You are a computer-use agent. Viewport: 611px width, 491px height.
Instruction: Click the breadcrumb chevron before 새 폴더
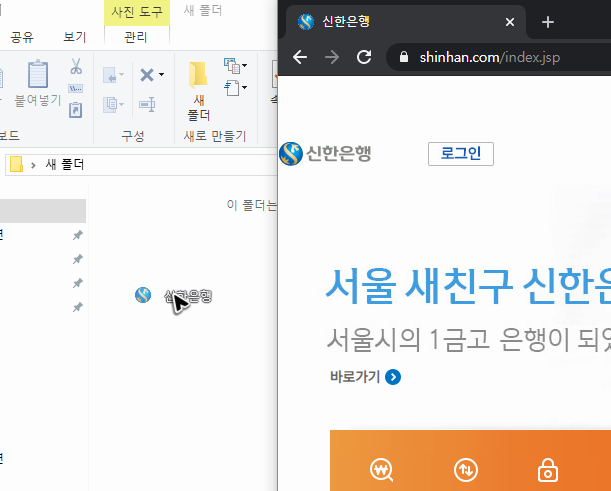tap(34, 165)
